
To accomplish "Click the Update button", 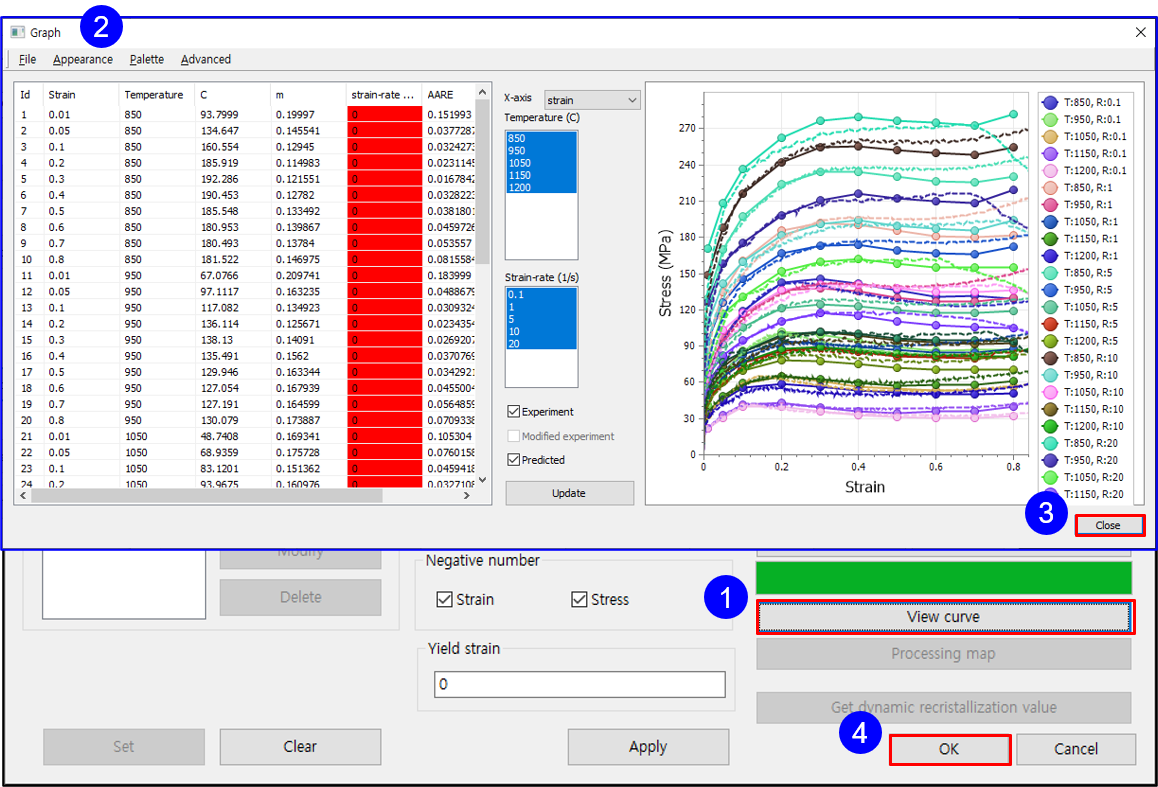I will point(569,493).
